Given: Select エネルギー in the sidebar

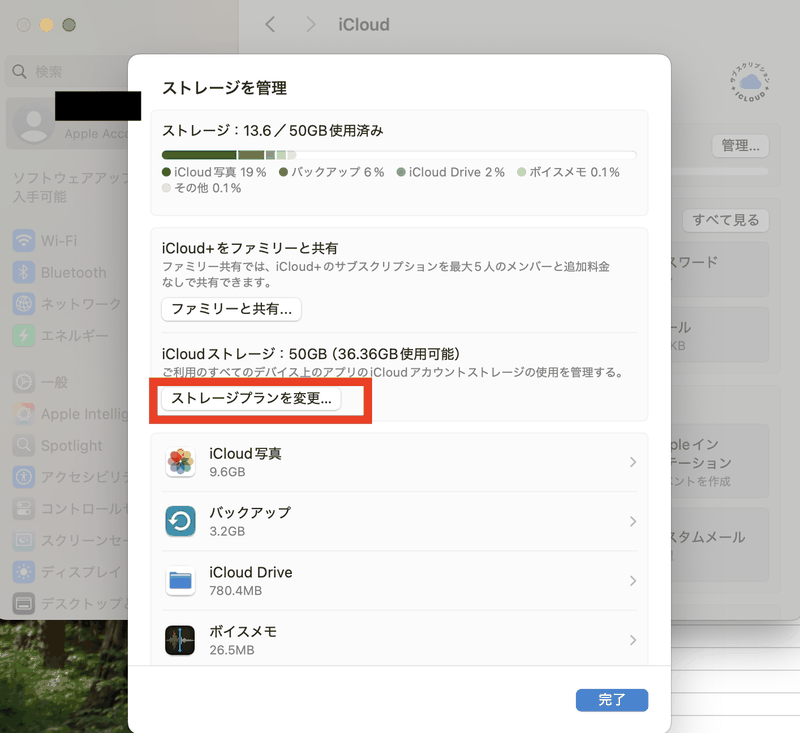Looking at the screenshot, I should (74, 336).
